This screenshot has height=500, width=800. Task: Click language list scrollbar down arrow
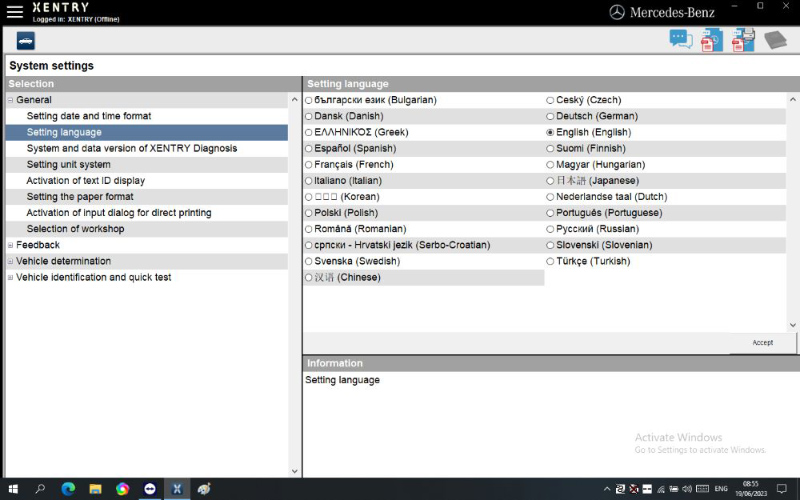(x=793, y=325)
